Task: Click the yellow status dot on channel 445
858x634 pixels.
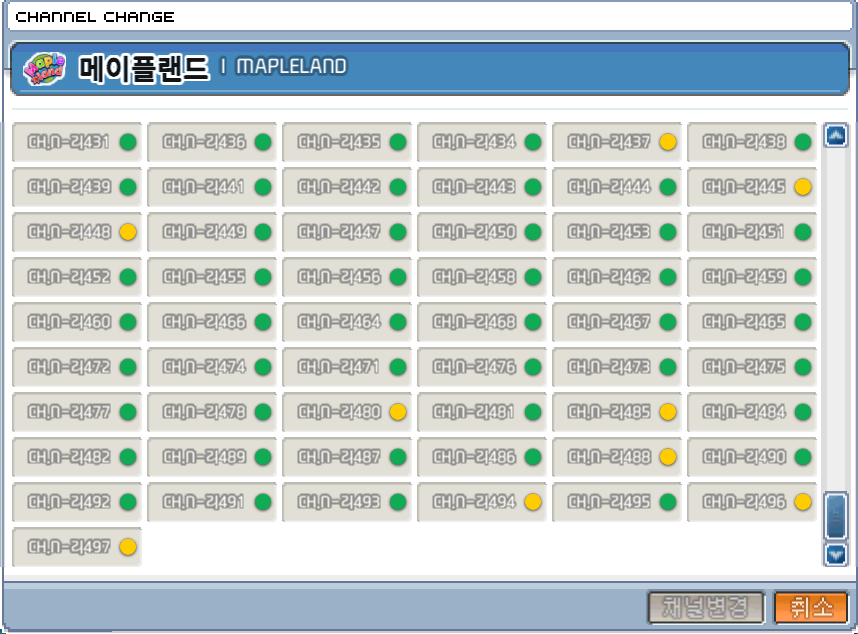Action: [x=803, y=187]
